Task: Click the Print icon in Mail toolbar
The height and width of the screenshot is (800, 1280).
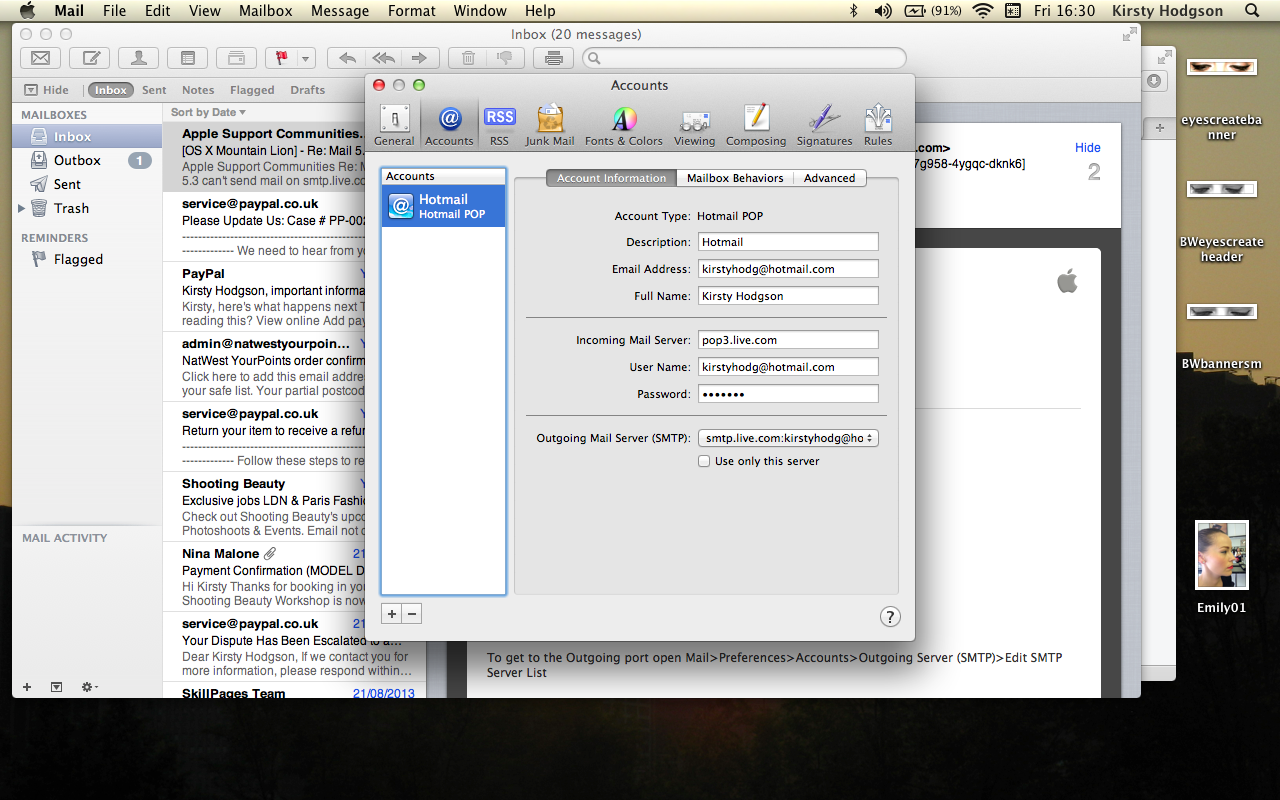Action: tap(554, 58)
